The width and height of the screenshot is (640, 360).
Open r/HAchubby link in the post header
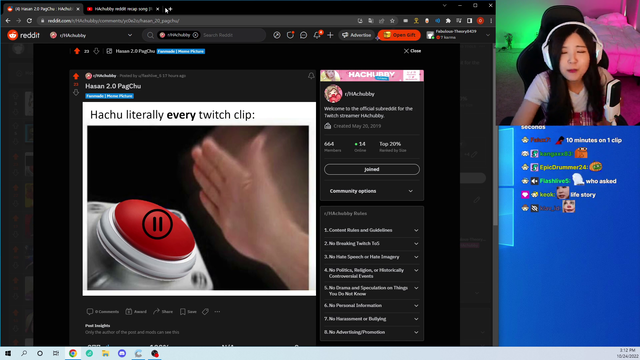coord(104,76)
